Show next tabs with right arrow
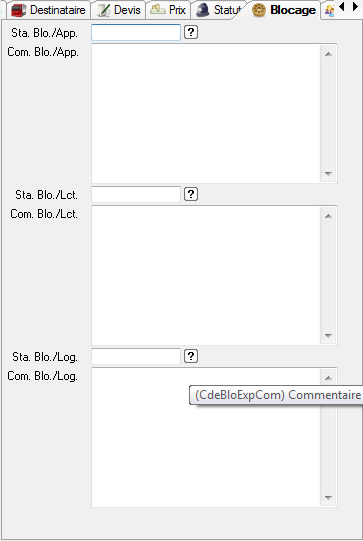 pyautogui.click(x=355, y=6)
